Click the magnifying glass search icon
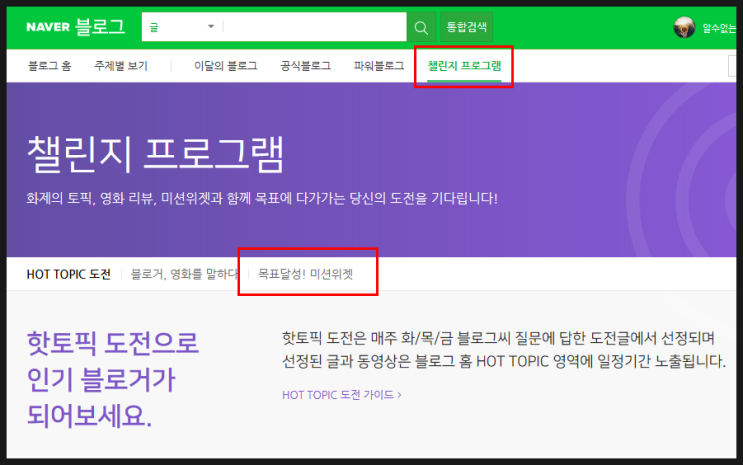This screenshot has height=465, width=743. click(x=421, y=27)
